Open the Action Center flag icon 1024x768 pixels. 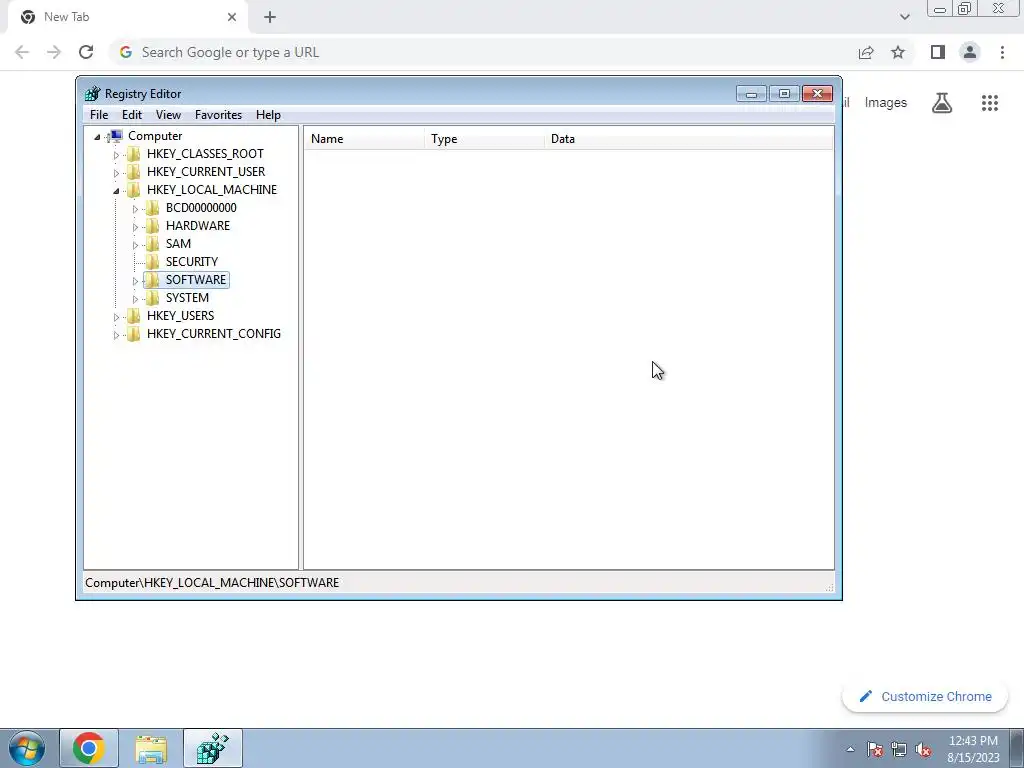coord(875,749)
